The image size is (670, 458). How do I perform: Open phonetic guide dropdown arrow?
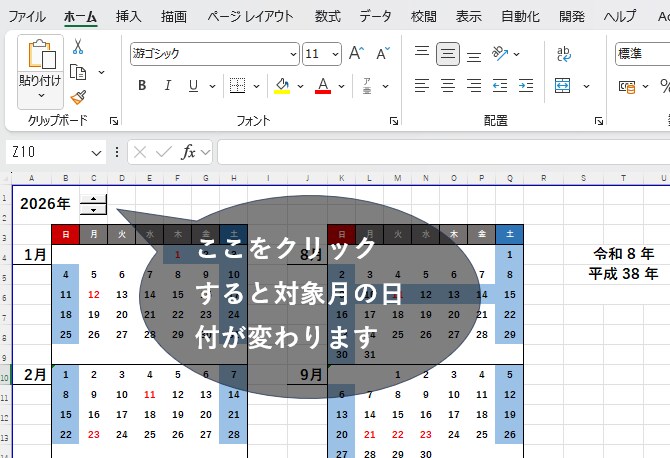(x=385, y=86)
